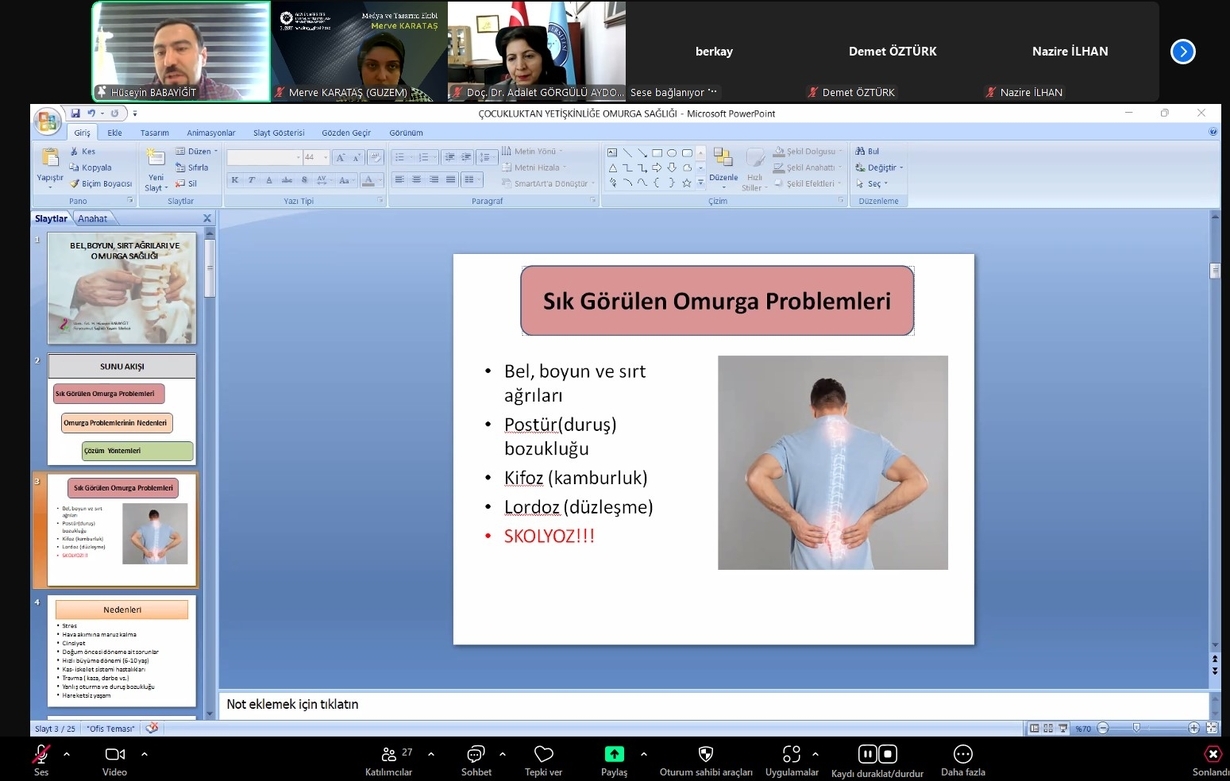Open the Ekle ribbon tab
Image resolution: width=1230 pixels, height=781 pixels.
[115, 133]
